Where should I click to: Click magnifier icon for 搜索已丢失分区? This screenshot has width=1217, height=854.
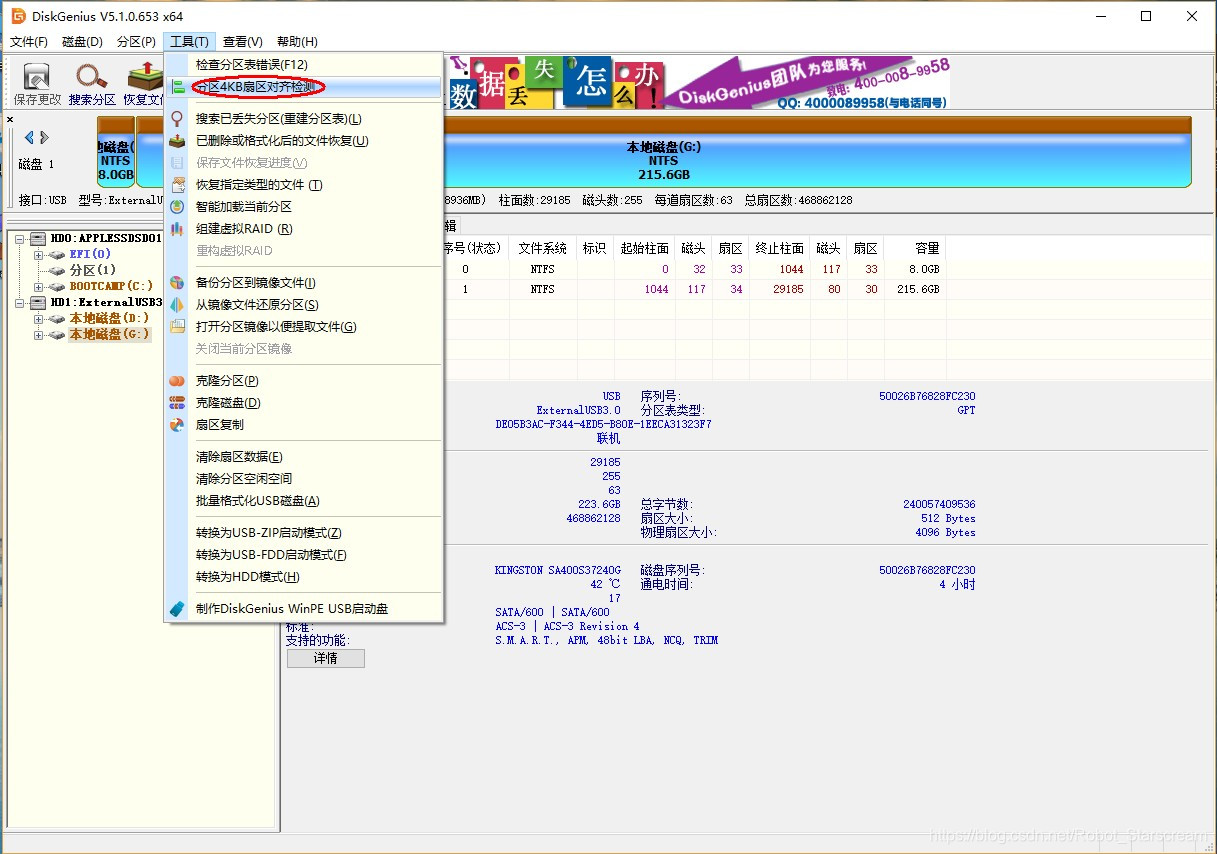click(x=178, y=119)
